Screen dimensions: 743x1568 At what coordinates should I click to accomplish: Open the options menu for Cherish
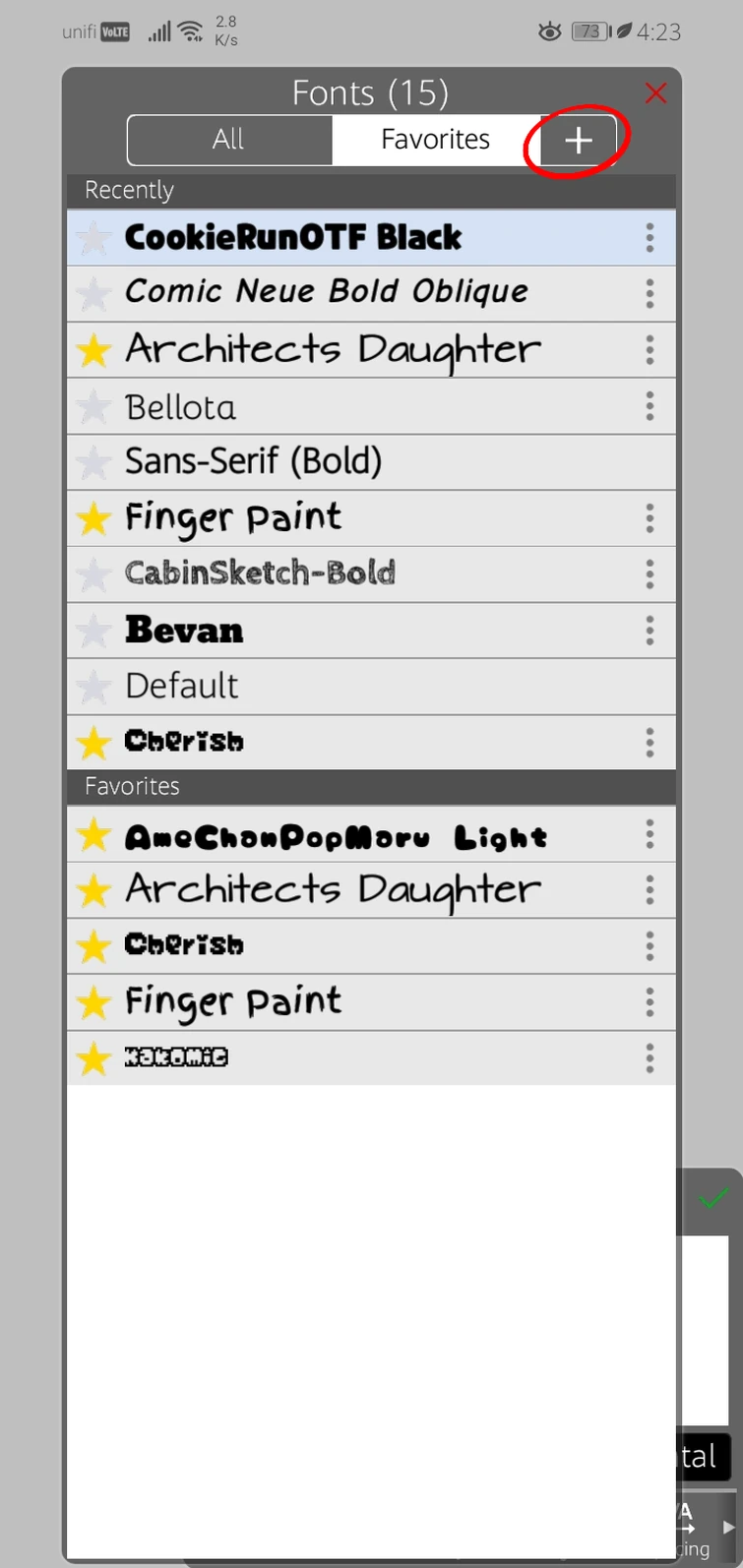click(x=650, y=742)
